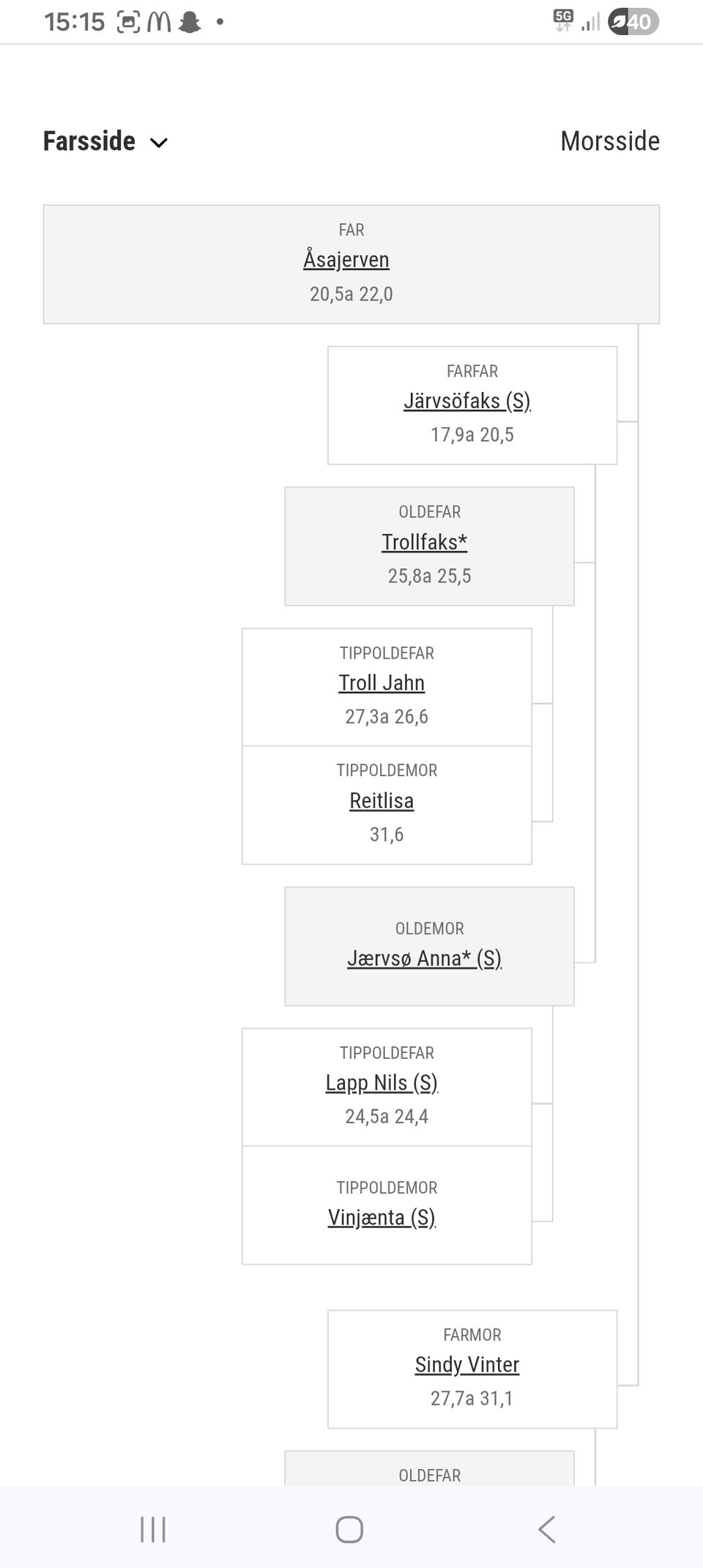The height and width of the screenshot is (1568, 703).
Task: Select the Farsside tab heading
Action: 89,141
